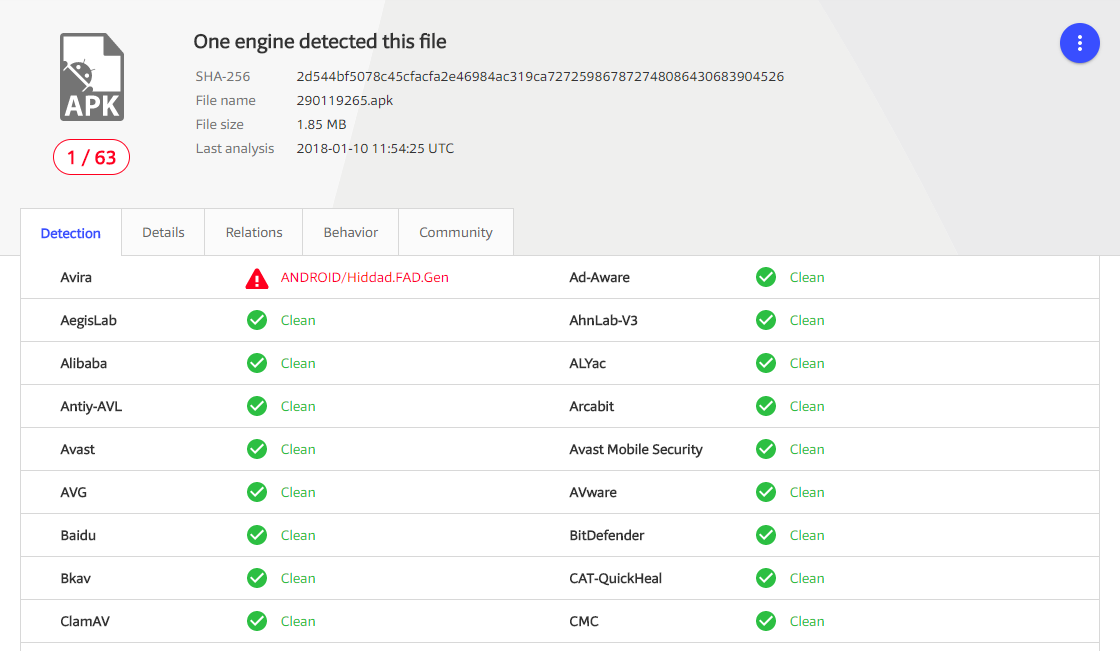This screenshot has height=651, width=1120.
Task: Click the green check icon for AVG
Action: pyautogui.click(x=257, y=492)
